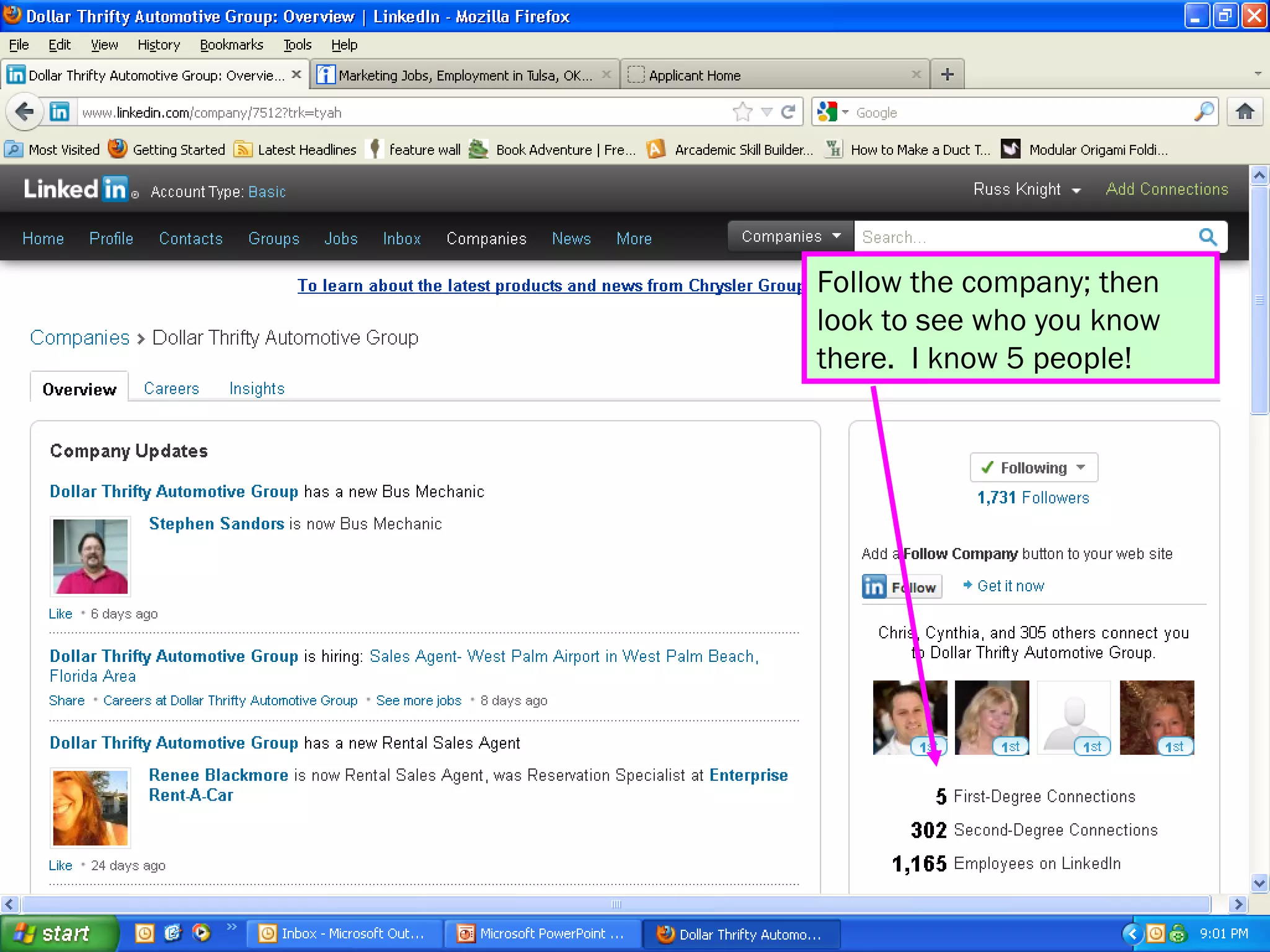Click the Companies breadcrumb link
The height and width of the screenshot is (952, 1270).
point(80,338)
